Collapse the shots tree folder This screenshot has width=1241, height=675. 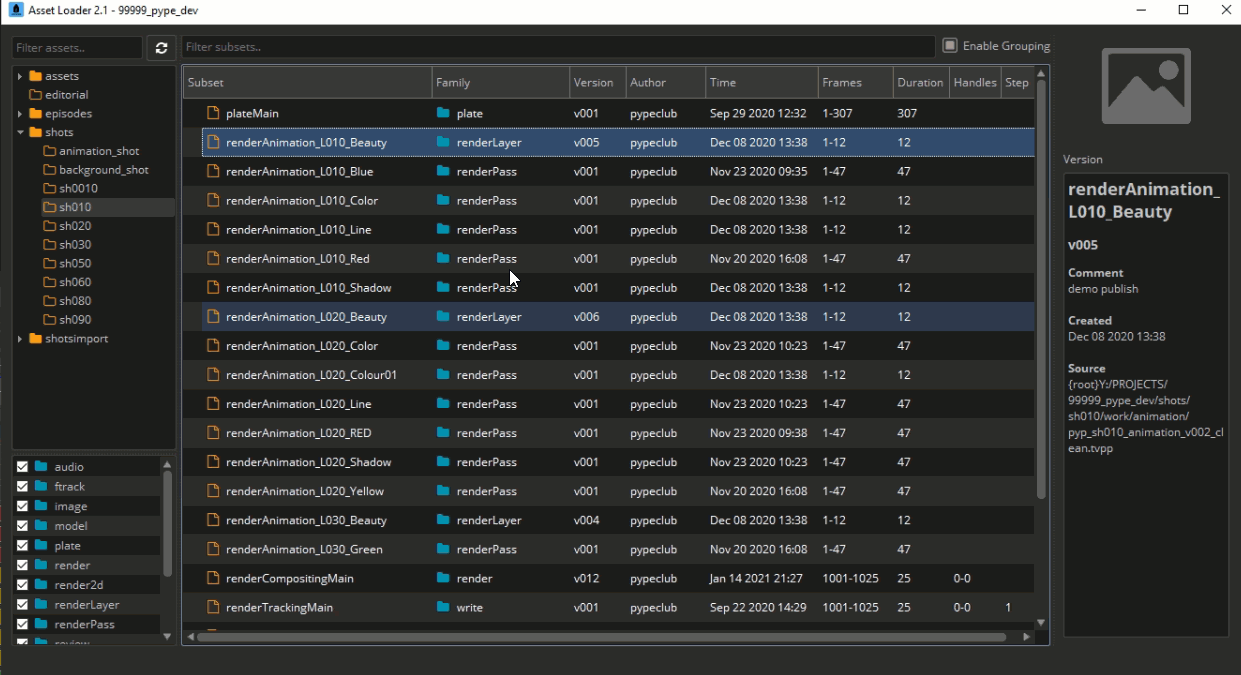click(x=20, y=132)
